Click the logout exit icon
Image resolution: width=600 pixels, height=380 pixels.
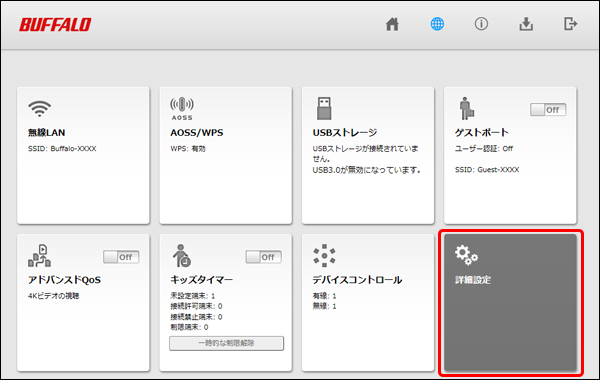coord(570,24)
